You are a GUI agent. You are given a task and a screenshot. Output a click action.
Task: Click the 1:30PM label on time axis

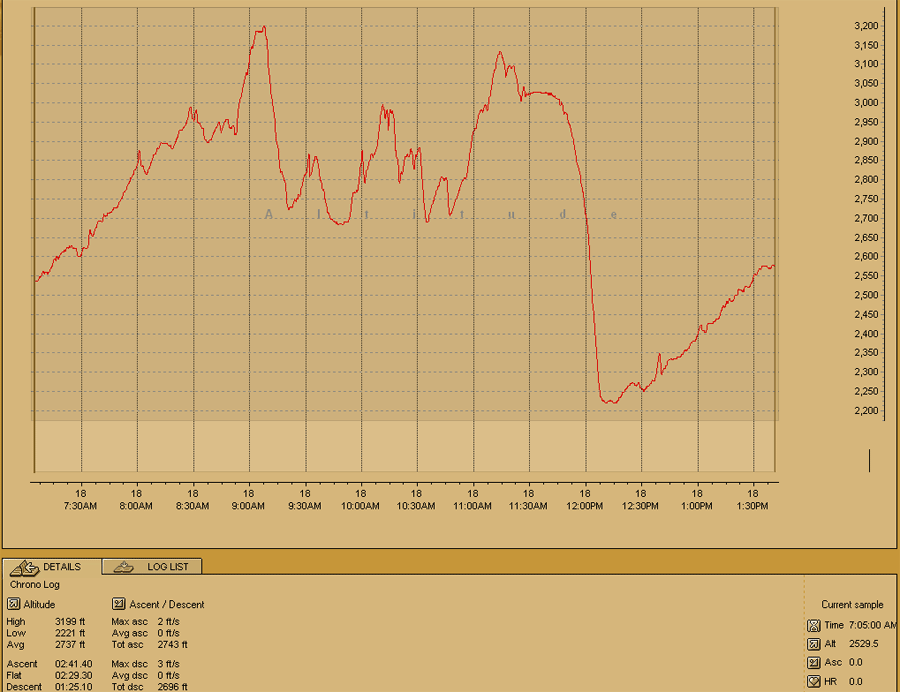click(x=752, y=506)
